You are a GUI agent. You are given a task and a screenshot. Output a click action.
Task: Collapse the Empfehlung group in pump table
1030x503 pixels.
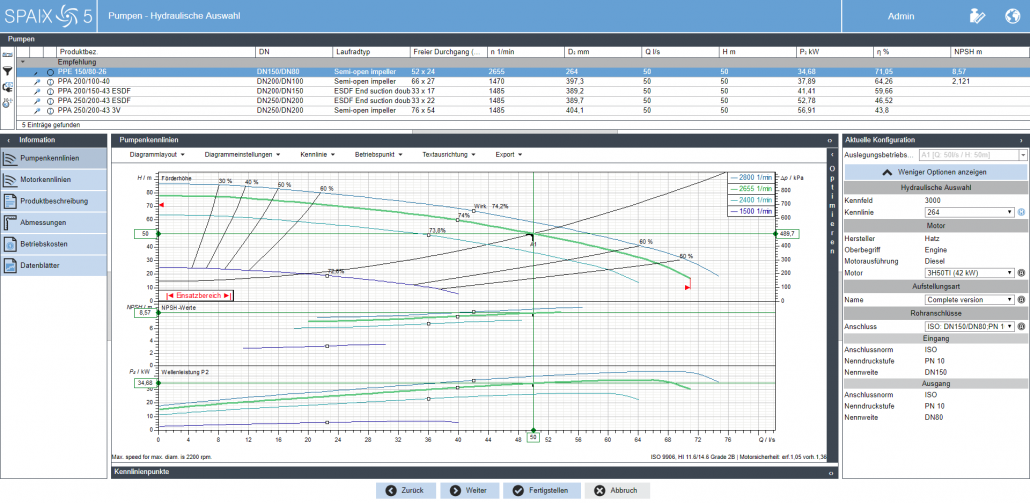(x=23, y=62)
